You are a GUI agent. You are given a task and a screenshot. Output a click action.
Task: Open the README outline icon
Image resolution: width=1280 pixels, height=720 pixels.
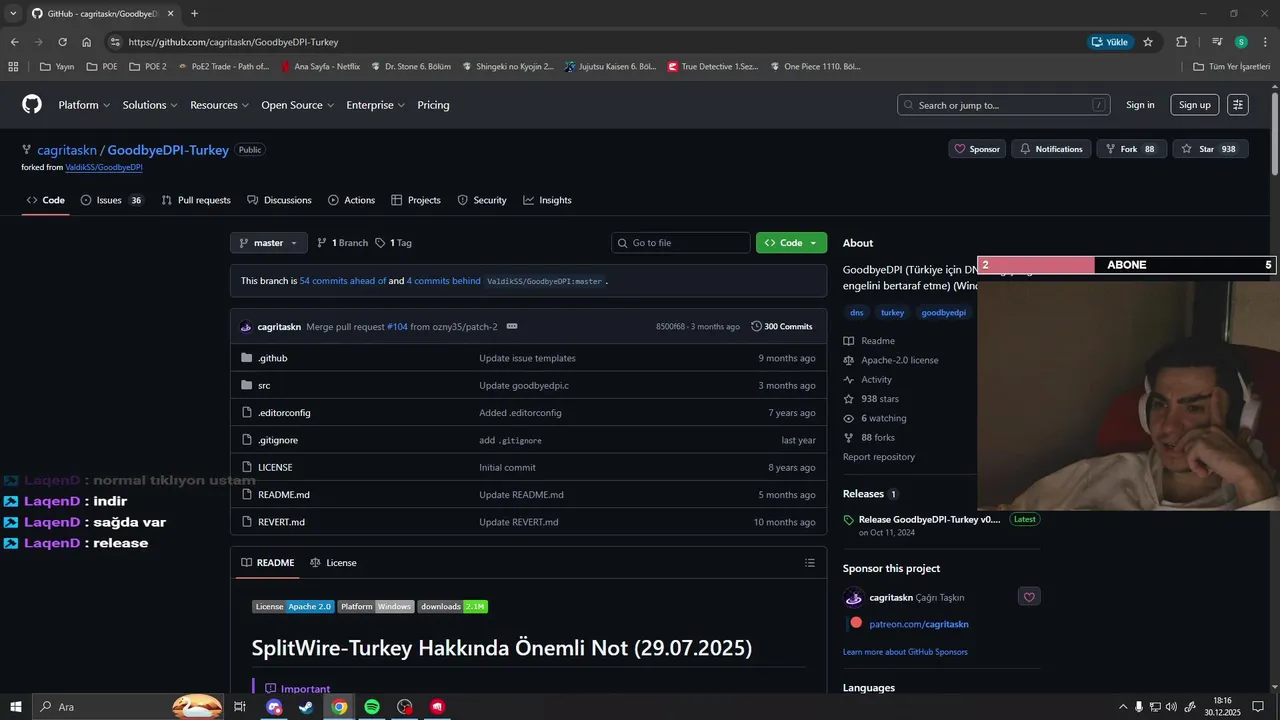click(810, 563)
